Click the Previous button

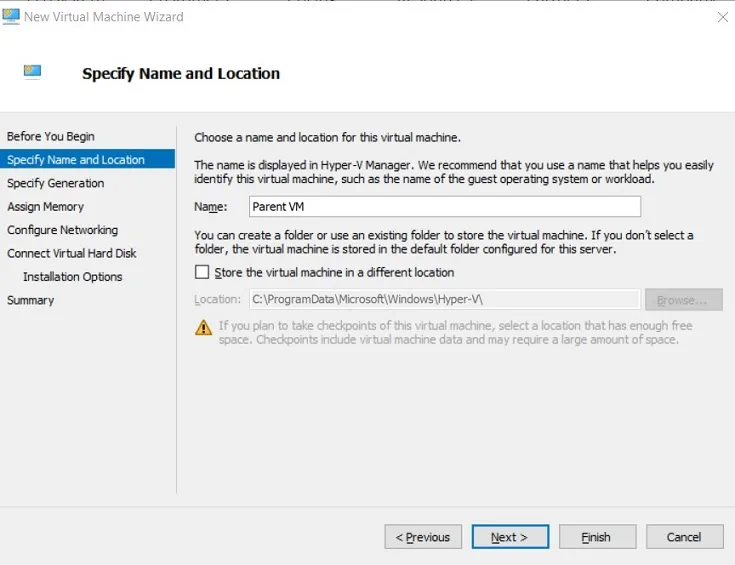tap(423, 537)
